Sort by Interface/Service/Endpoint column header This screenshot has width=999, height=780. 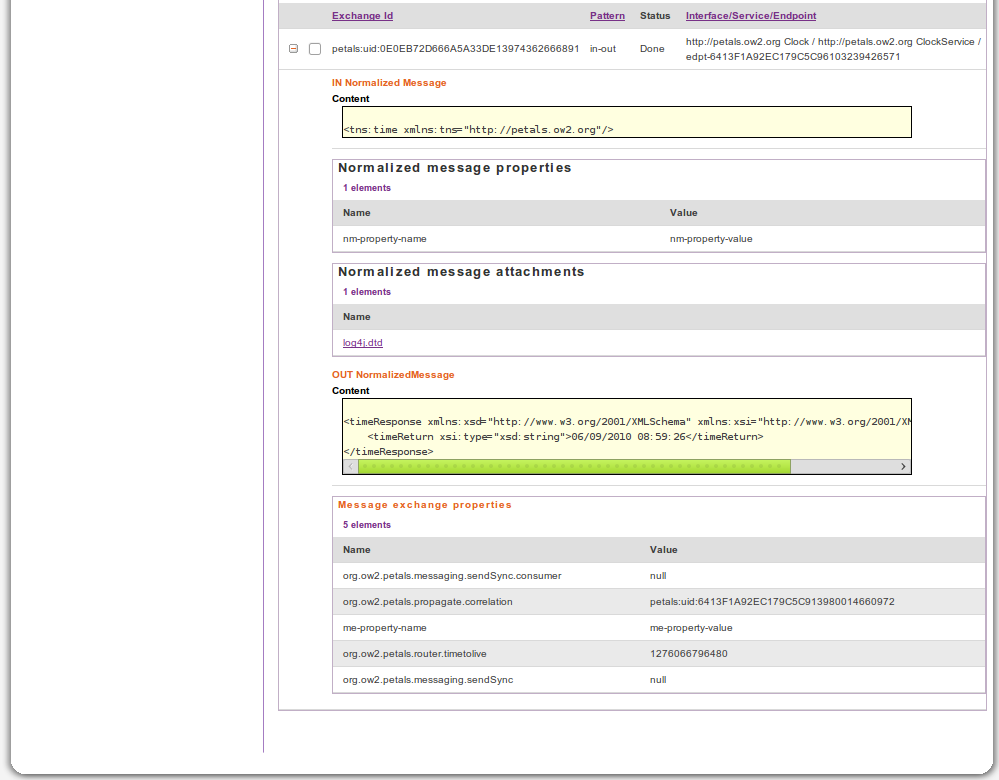751,16
